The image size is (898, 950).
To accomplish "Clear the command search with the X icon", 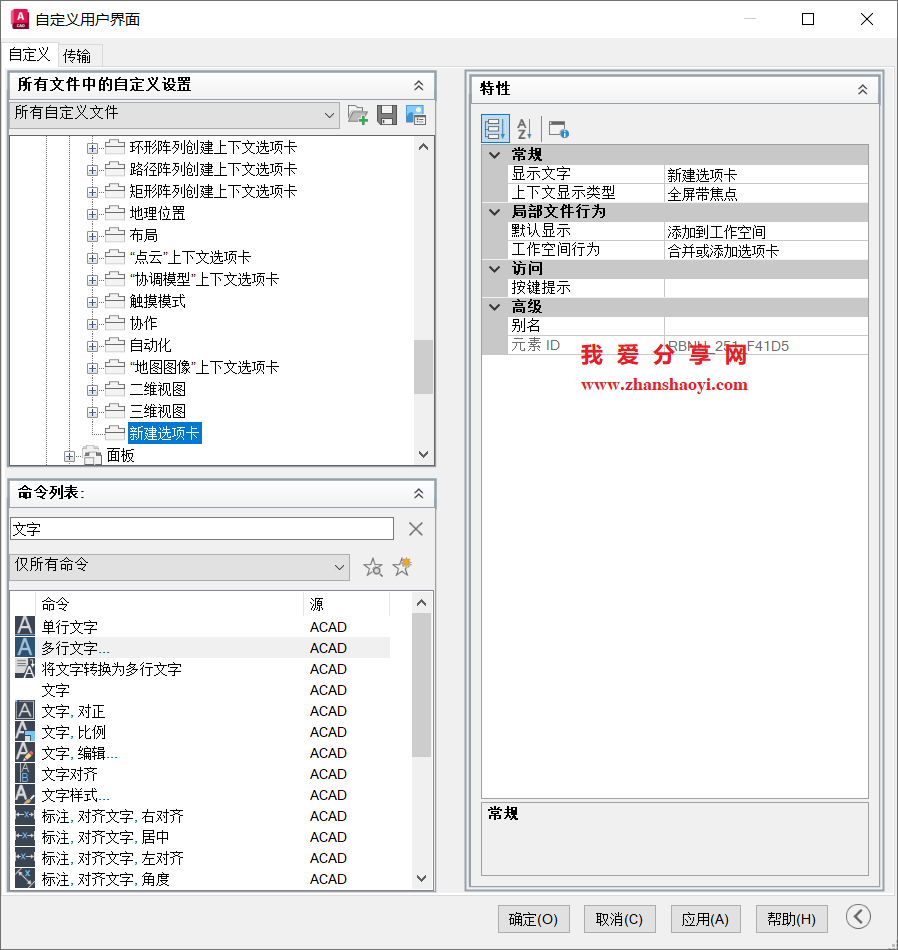I will click(x=416, y=529).
